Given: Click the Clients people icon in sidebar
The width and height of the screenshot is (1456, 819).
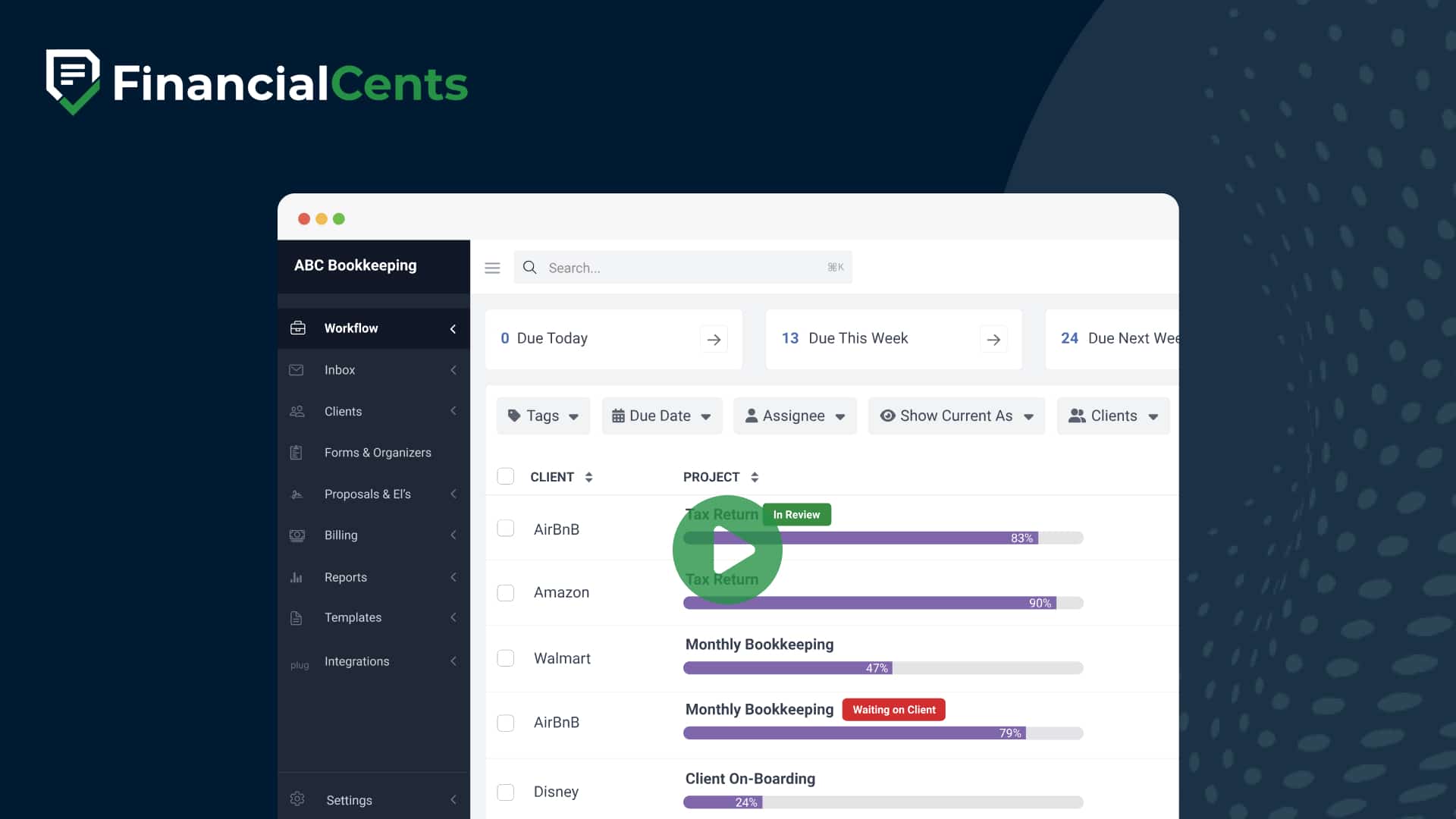Looking at the screenshot, I should tap(297, 411).
